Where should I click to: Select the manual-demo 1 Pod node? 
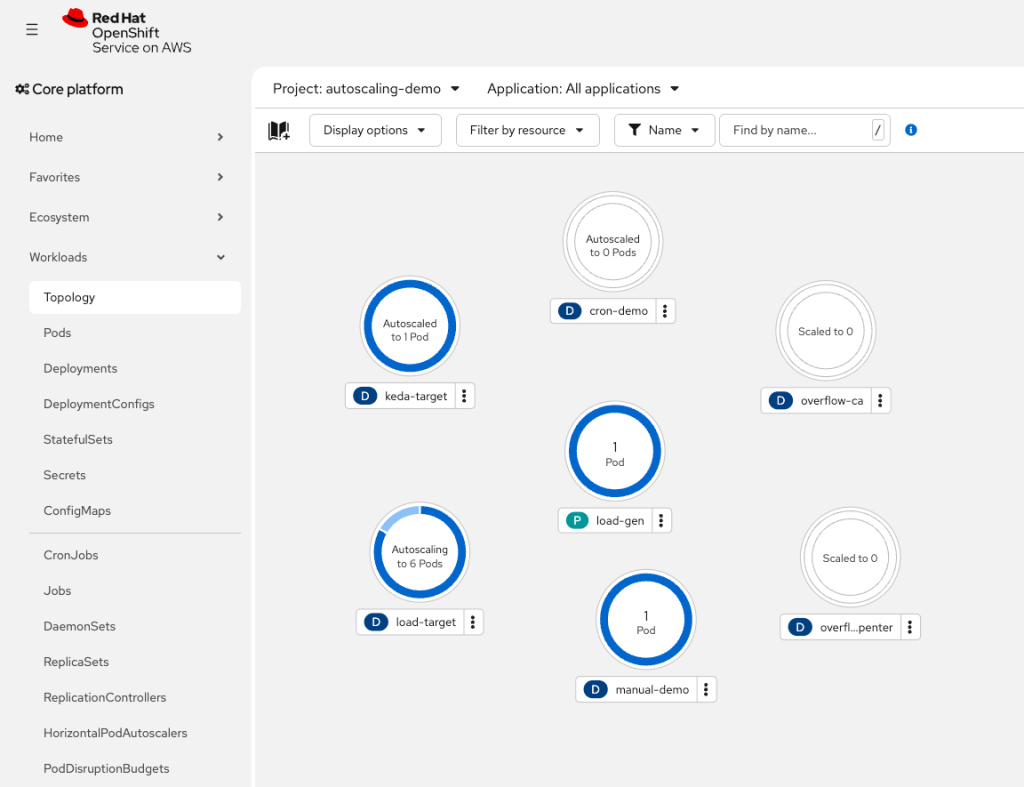[x=646, y=620]
